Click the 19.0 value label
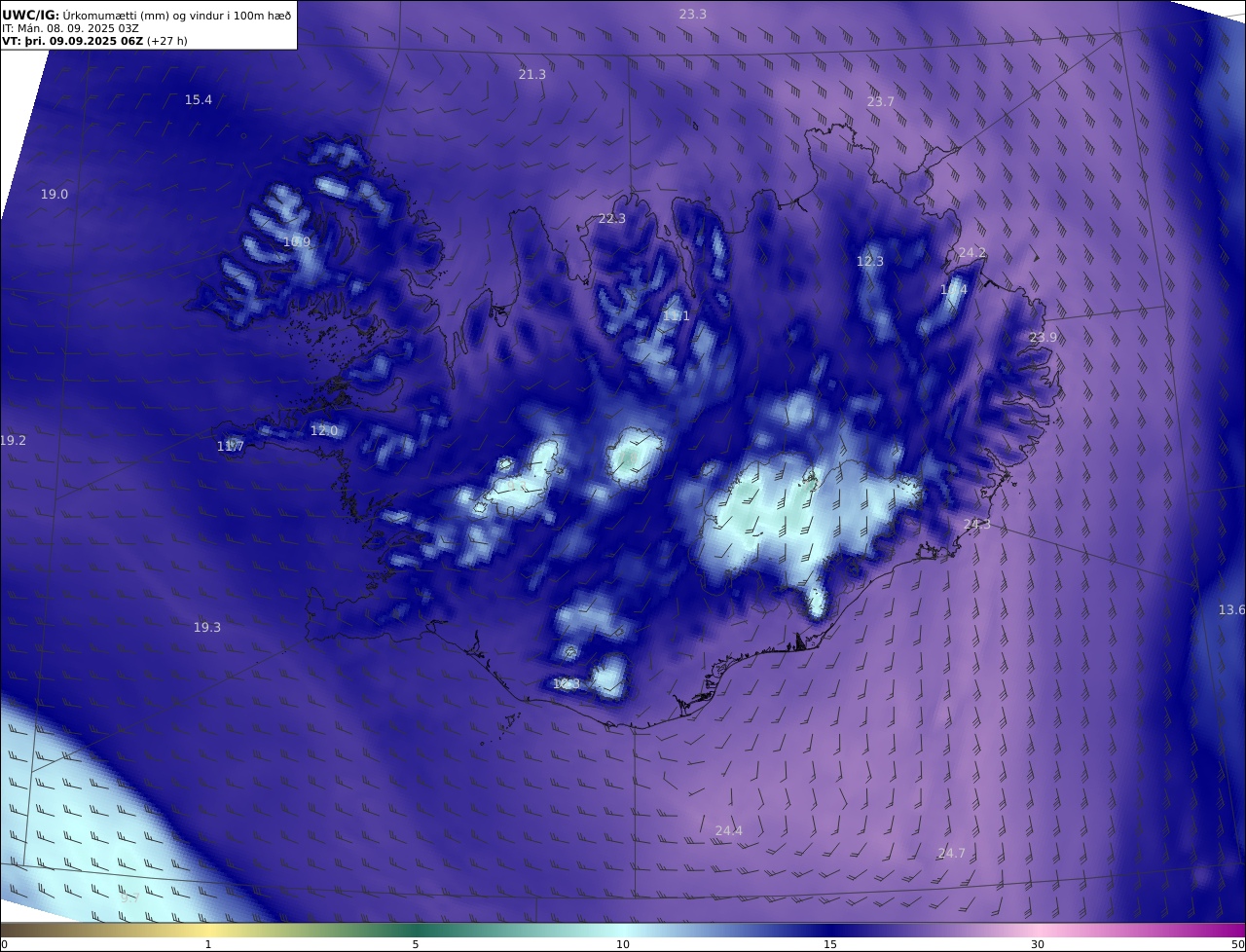The height and width of the screenshot is (952, 1246). click(x=55, y=194)
